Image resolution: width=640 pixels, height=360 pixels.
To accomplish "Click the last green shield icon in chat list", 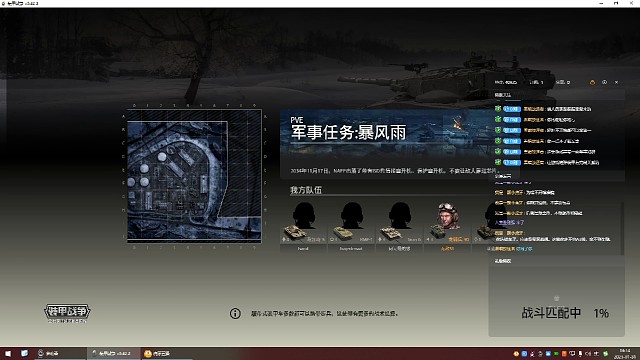I will click(x=498, y=162).
